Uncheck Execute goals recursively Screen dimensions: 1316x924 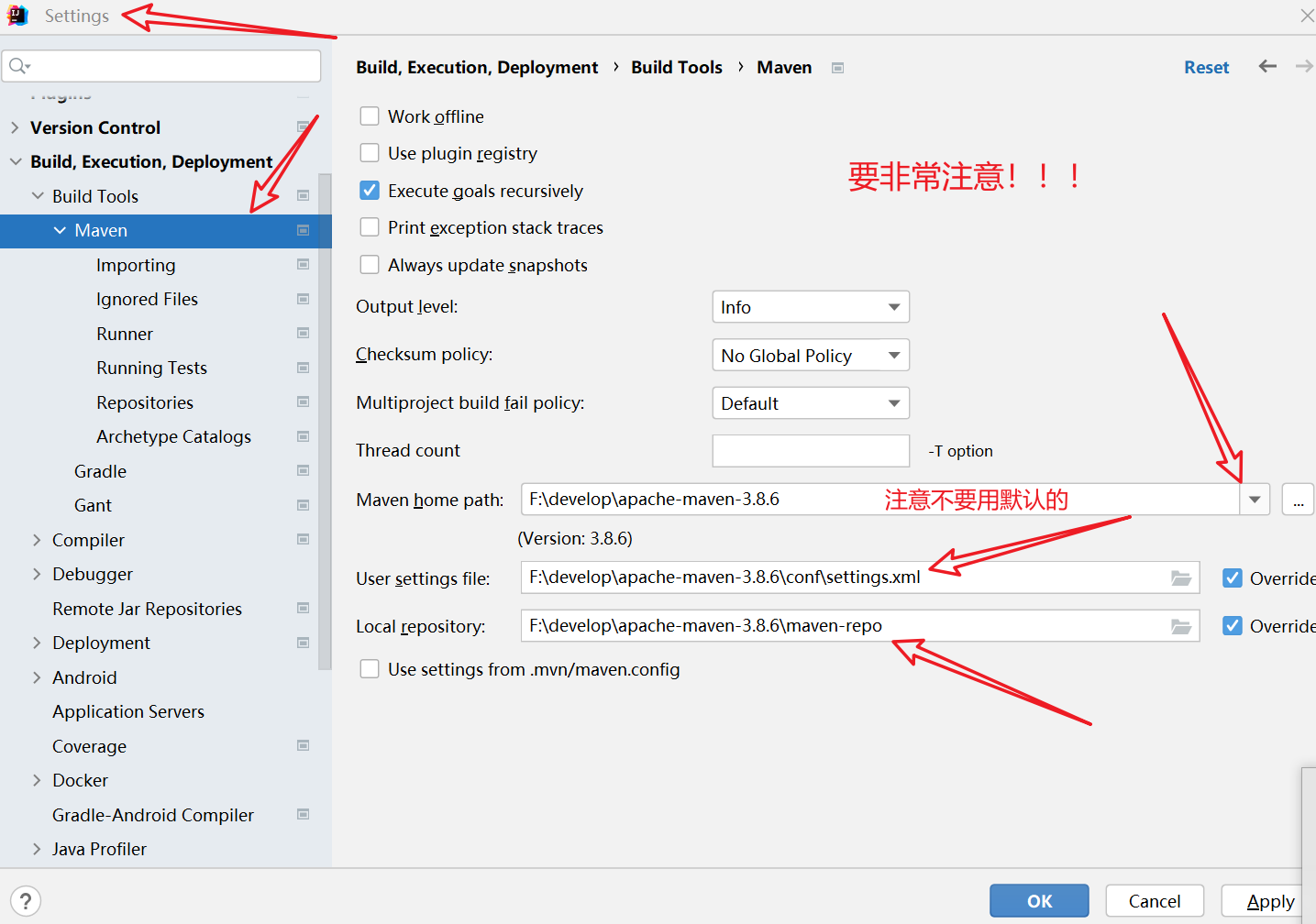pyautogui.click(x=370, y=190)
